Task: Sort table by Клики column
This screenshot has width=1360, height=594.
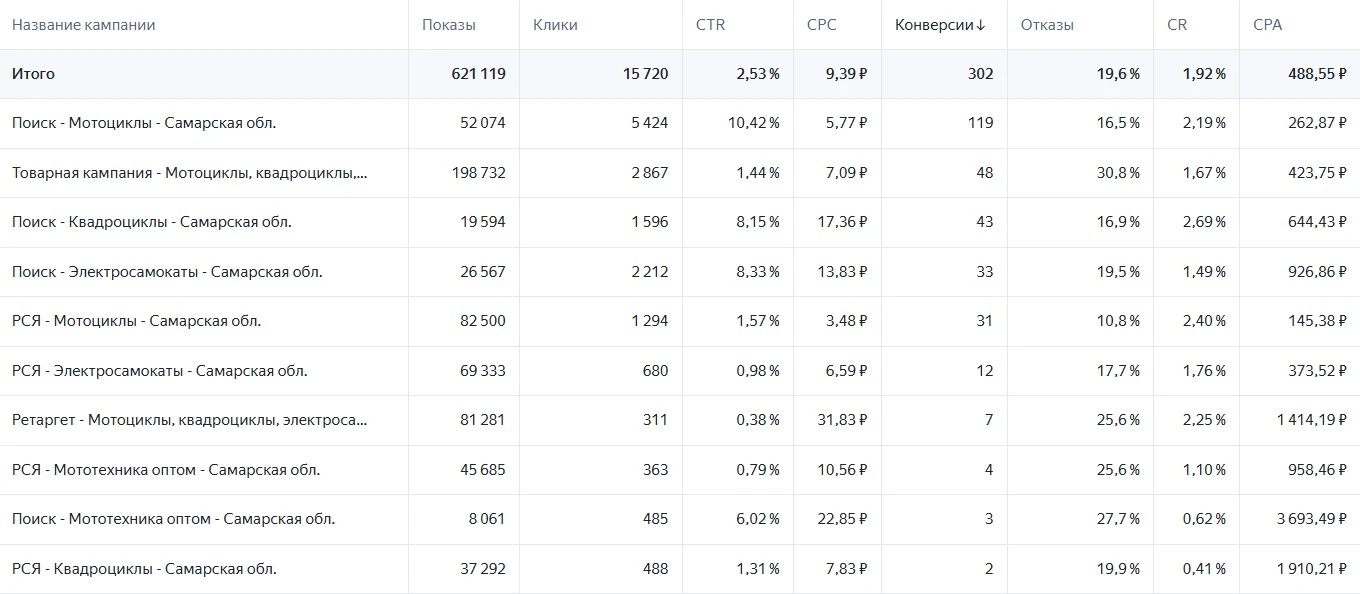Action: tap(555, 25)
